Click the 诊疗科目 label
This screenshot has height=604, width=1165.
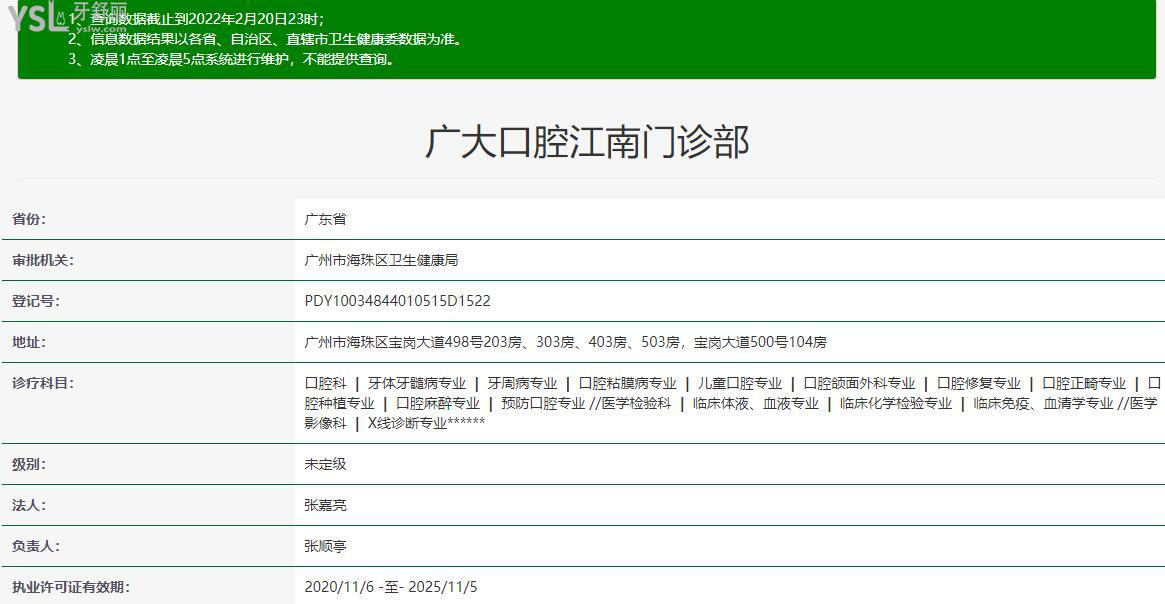[x=43, y=383]
